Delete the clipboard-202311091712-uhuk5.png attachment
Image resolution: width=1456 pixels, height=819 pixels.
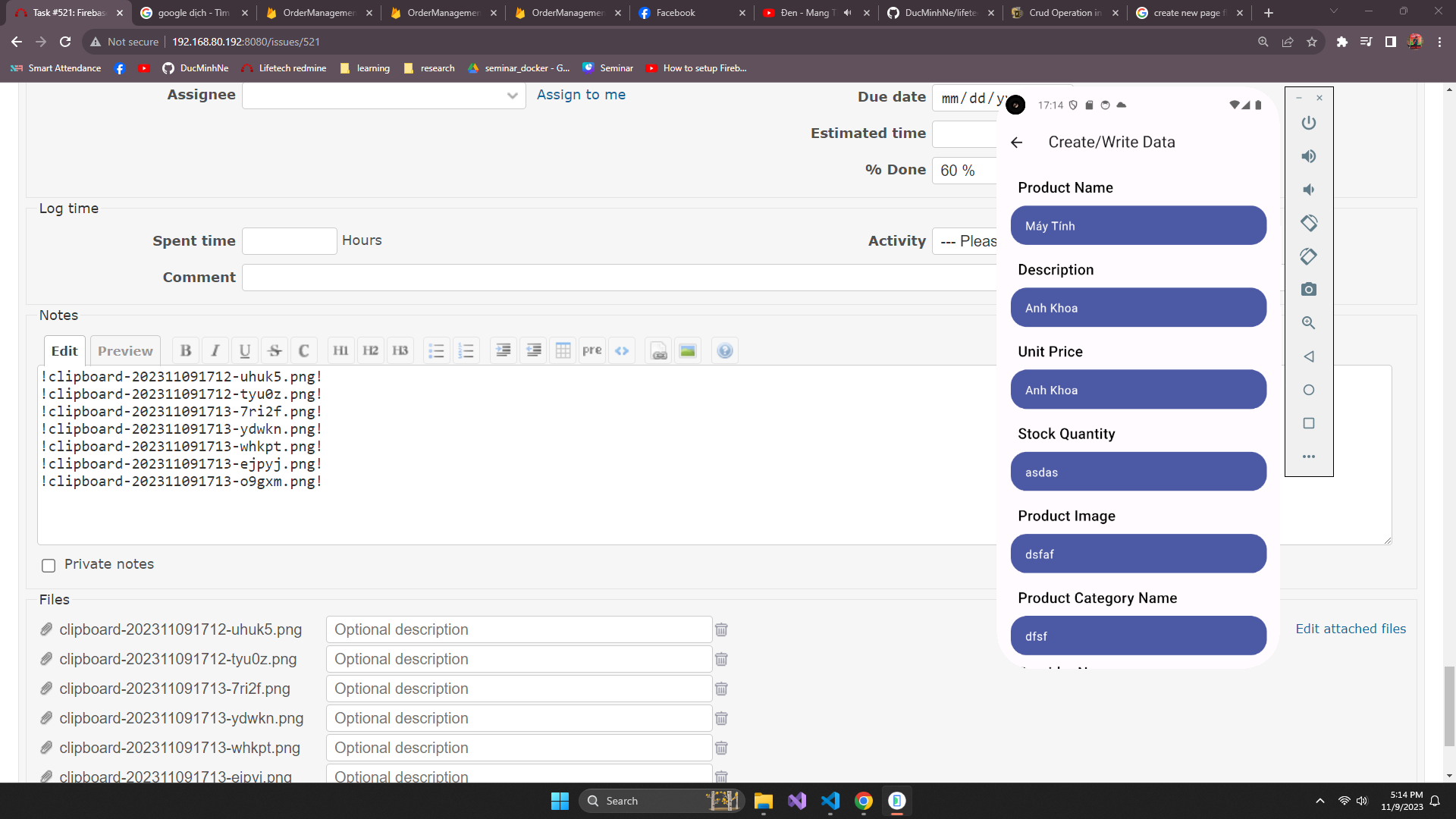721,629
